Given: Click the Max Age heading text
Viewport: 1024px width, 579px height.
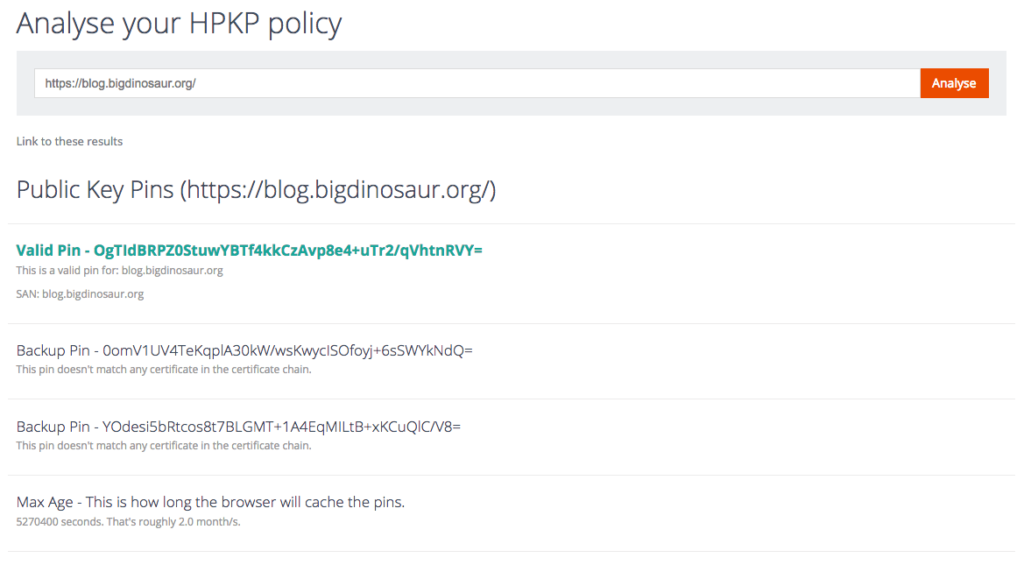Looking at the screenshot, I should [x=210, y=502].
